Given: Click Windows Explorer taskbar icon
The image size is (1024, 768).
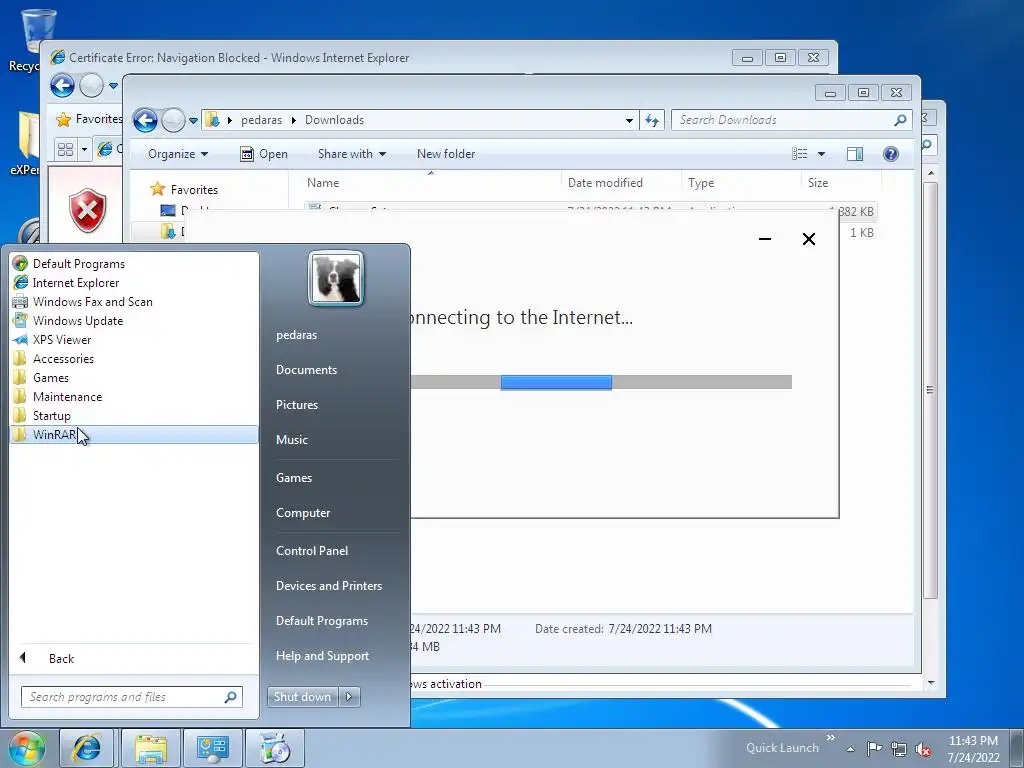Looking at the screenshot, I should pyautogui.click(x=151, y=748).
